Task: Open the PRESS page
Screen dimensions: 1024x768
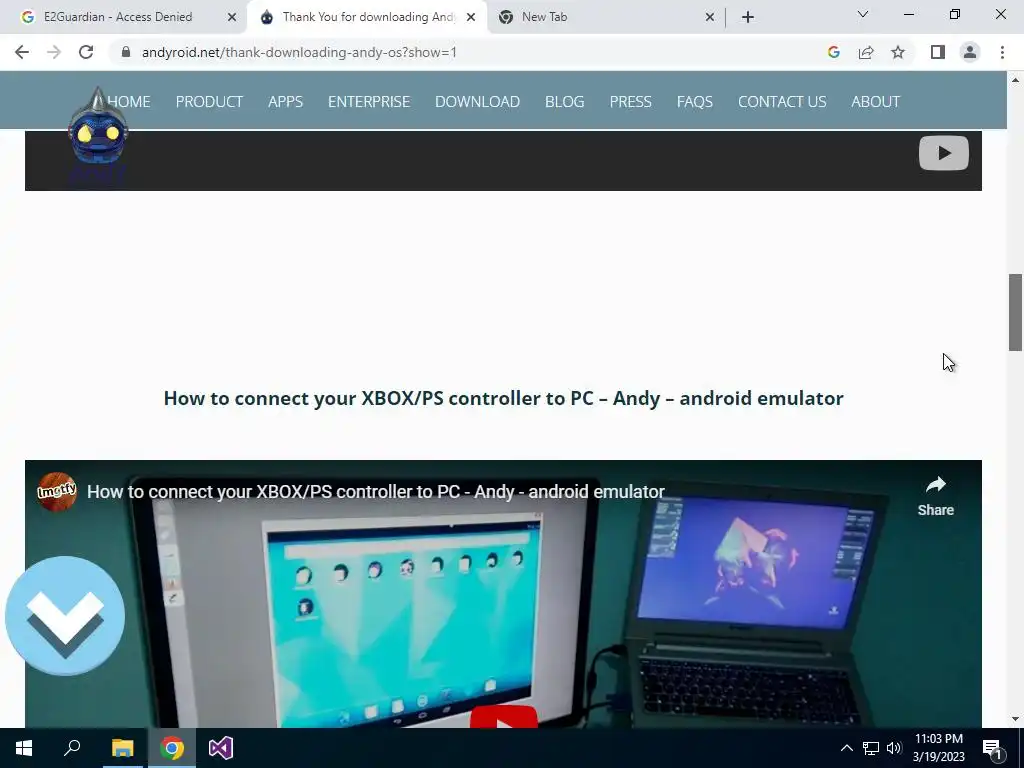Action: tap(630, 102)
